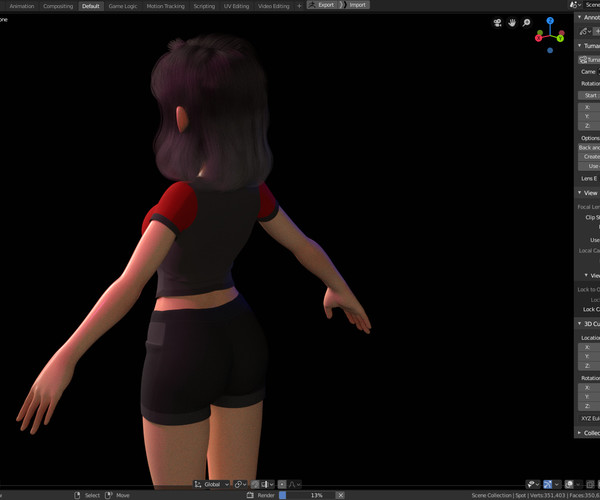Click the green Y axis gizmo ball
The image size is (600, 500).
click(560, 38)
